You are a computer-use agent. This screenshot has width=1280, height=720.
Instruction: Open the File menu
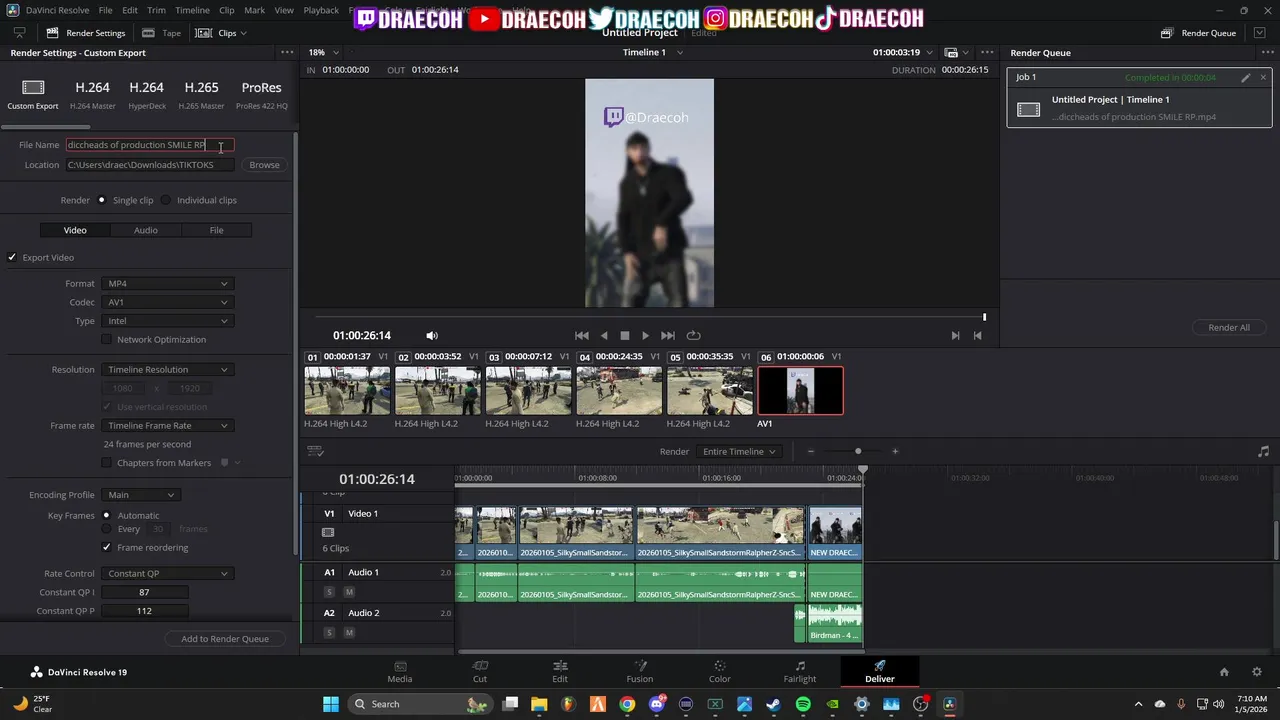(x=105, y=10)
